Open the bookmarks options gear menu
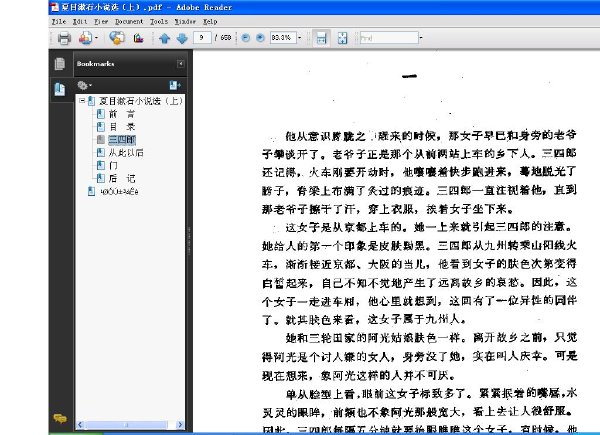Screen dimensions: 600x435 coord(84,85)
